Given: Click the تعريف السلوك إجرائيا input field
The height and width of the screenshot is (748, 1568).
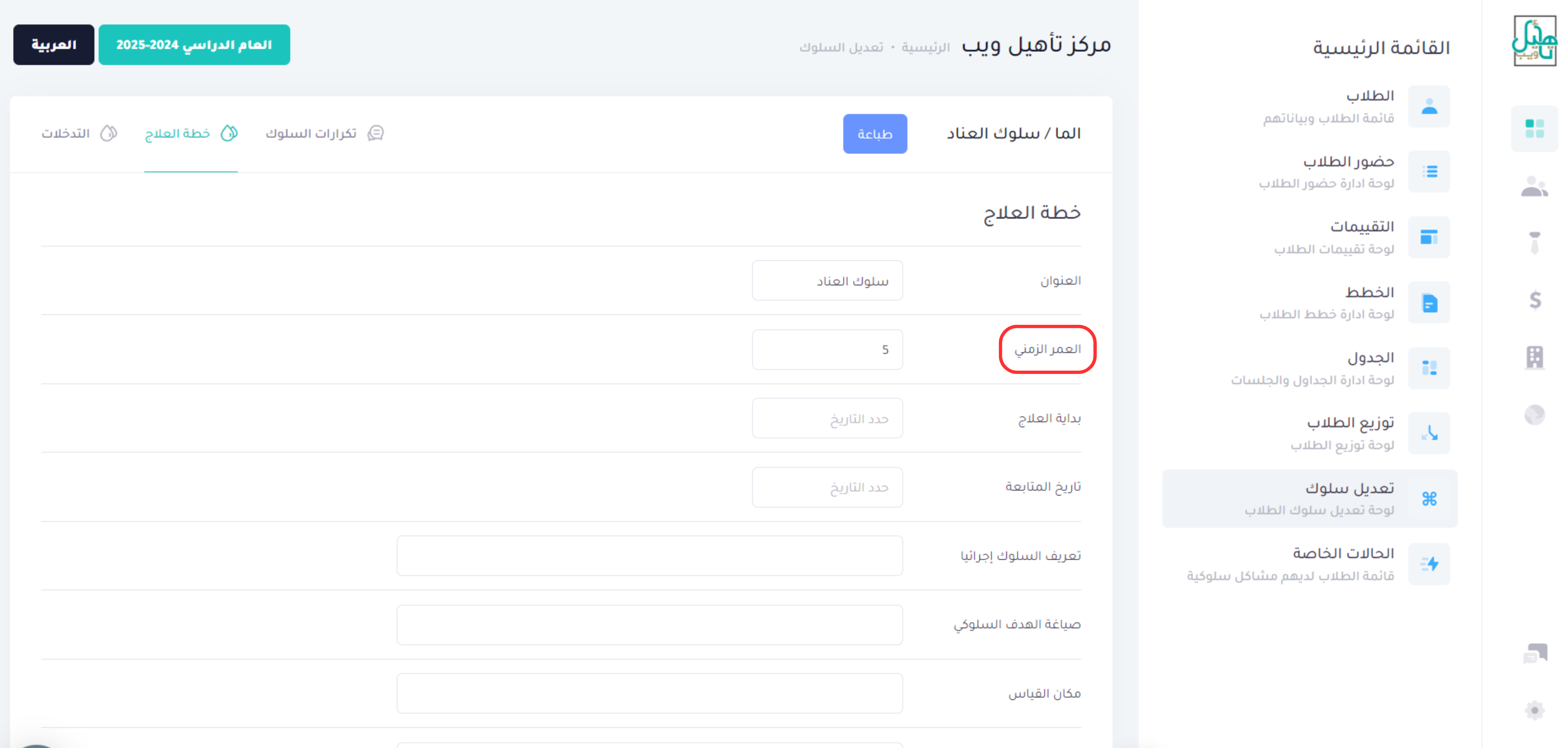Looking at the screenshot, I should [649, 556].
